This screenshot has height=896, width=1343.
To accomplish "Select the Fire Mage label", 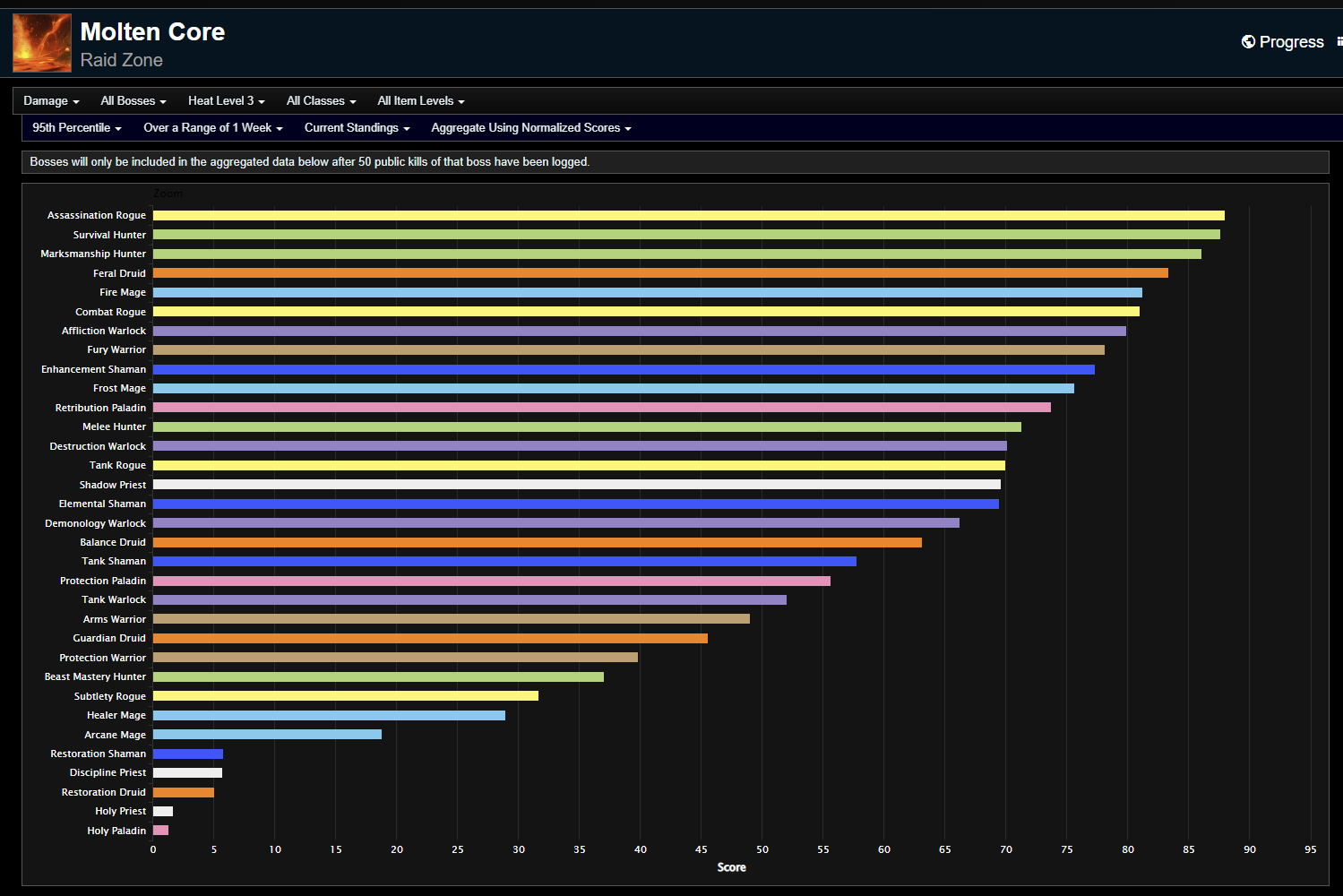I will (x=122, y=292).
